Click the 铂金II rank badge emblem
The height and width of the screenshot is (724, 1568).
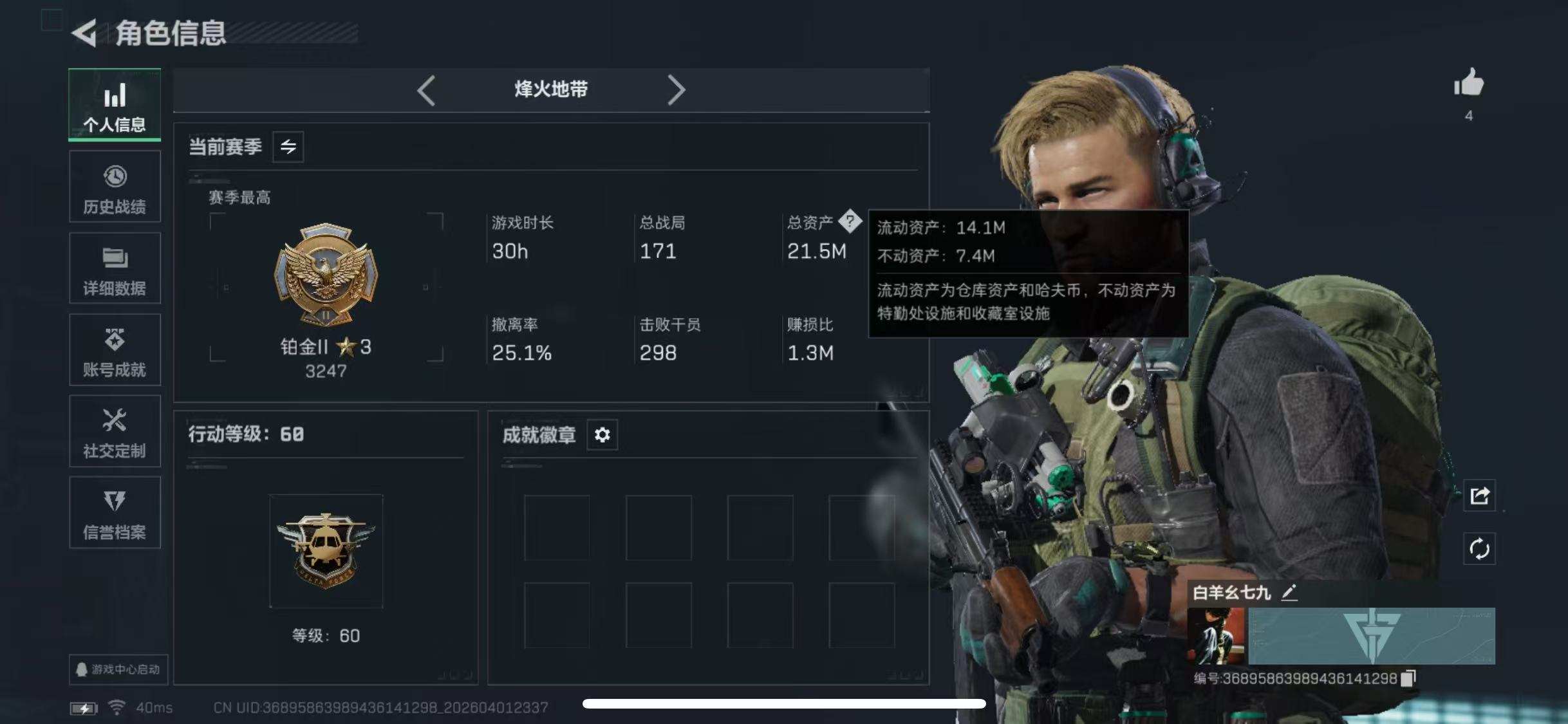pos(326,275)
